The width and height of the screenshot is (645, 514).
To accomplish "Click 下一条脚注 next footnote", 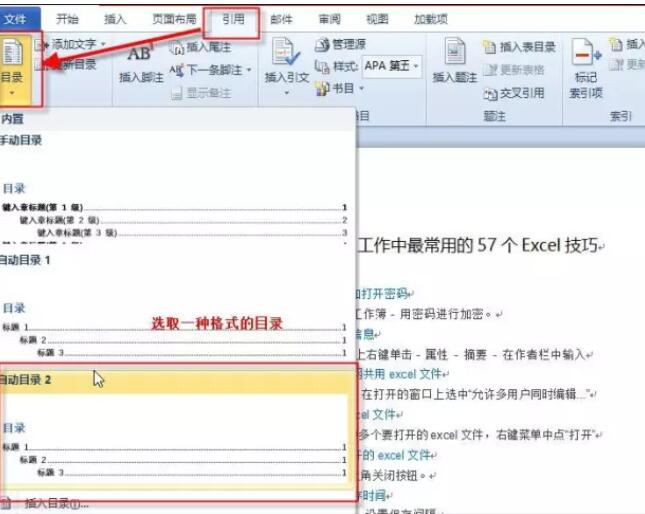I will coord(206,70).
